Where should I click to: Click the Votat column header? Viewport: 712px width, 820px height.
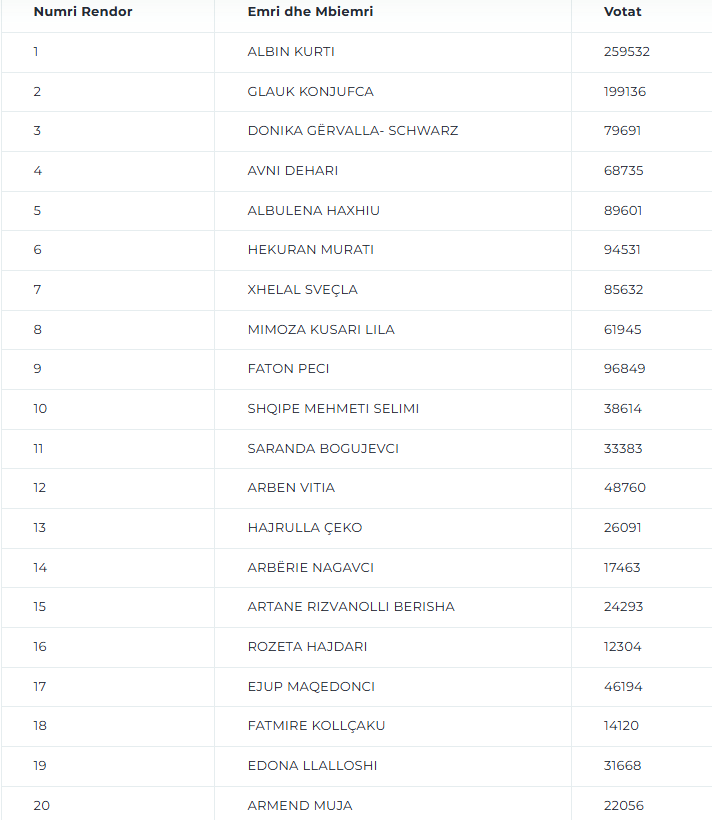(x=623, y=12)
